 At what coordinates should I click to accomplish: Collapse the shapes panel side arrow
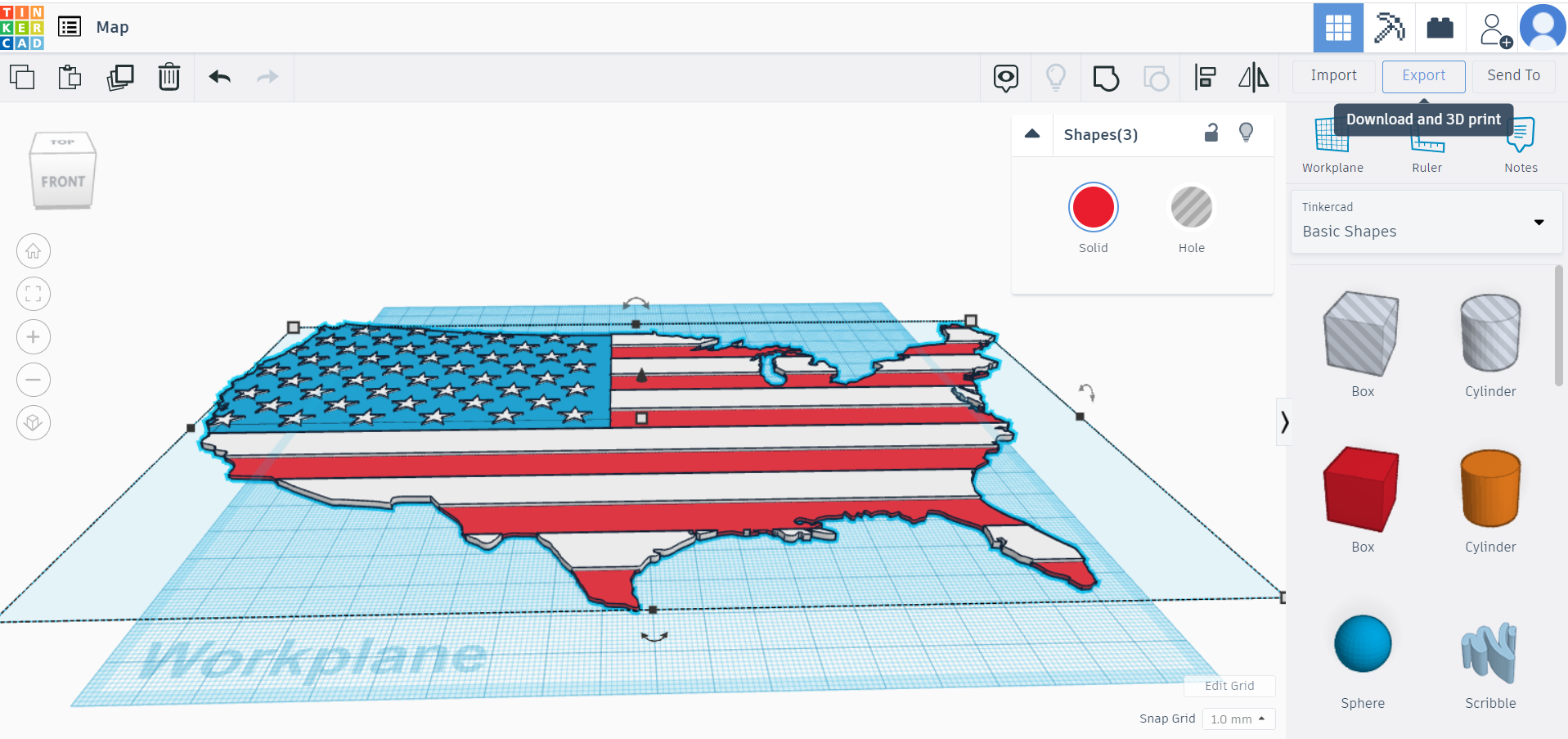[x=1284, y=422]
